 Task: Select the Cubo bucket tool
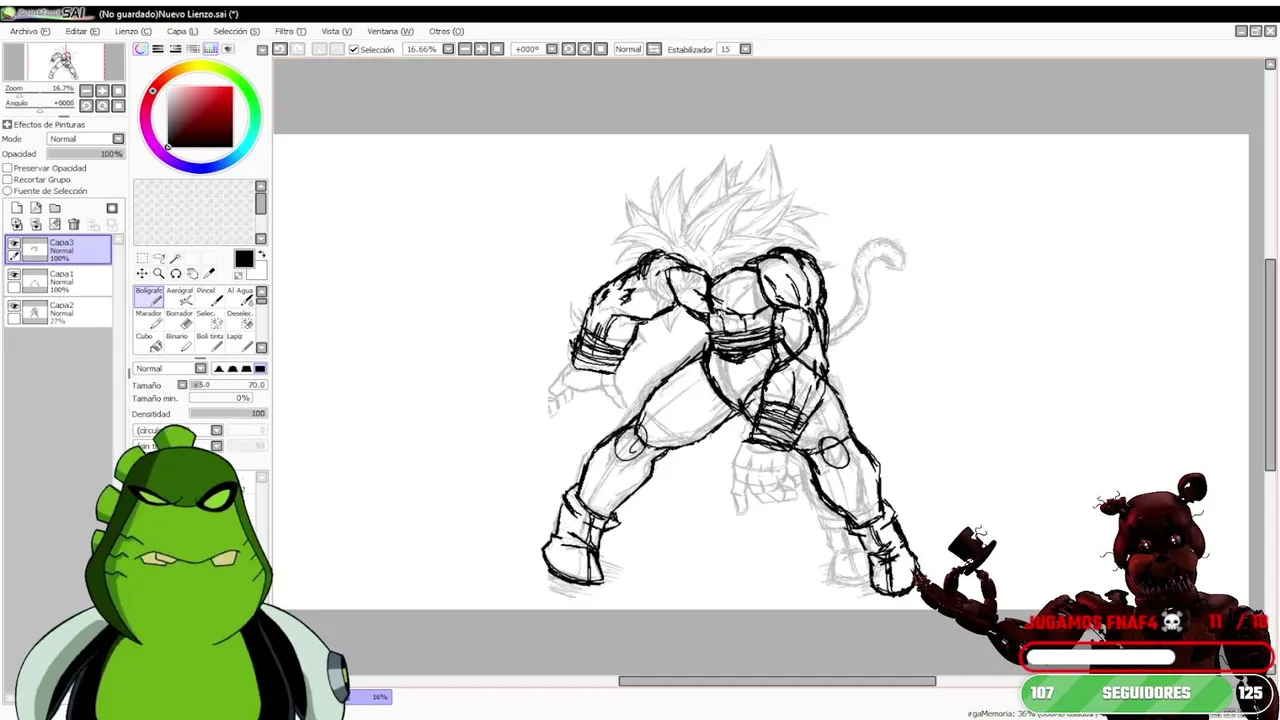click(x=148, y=342)
